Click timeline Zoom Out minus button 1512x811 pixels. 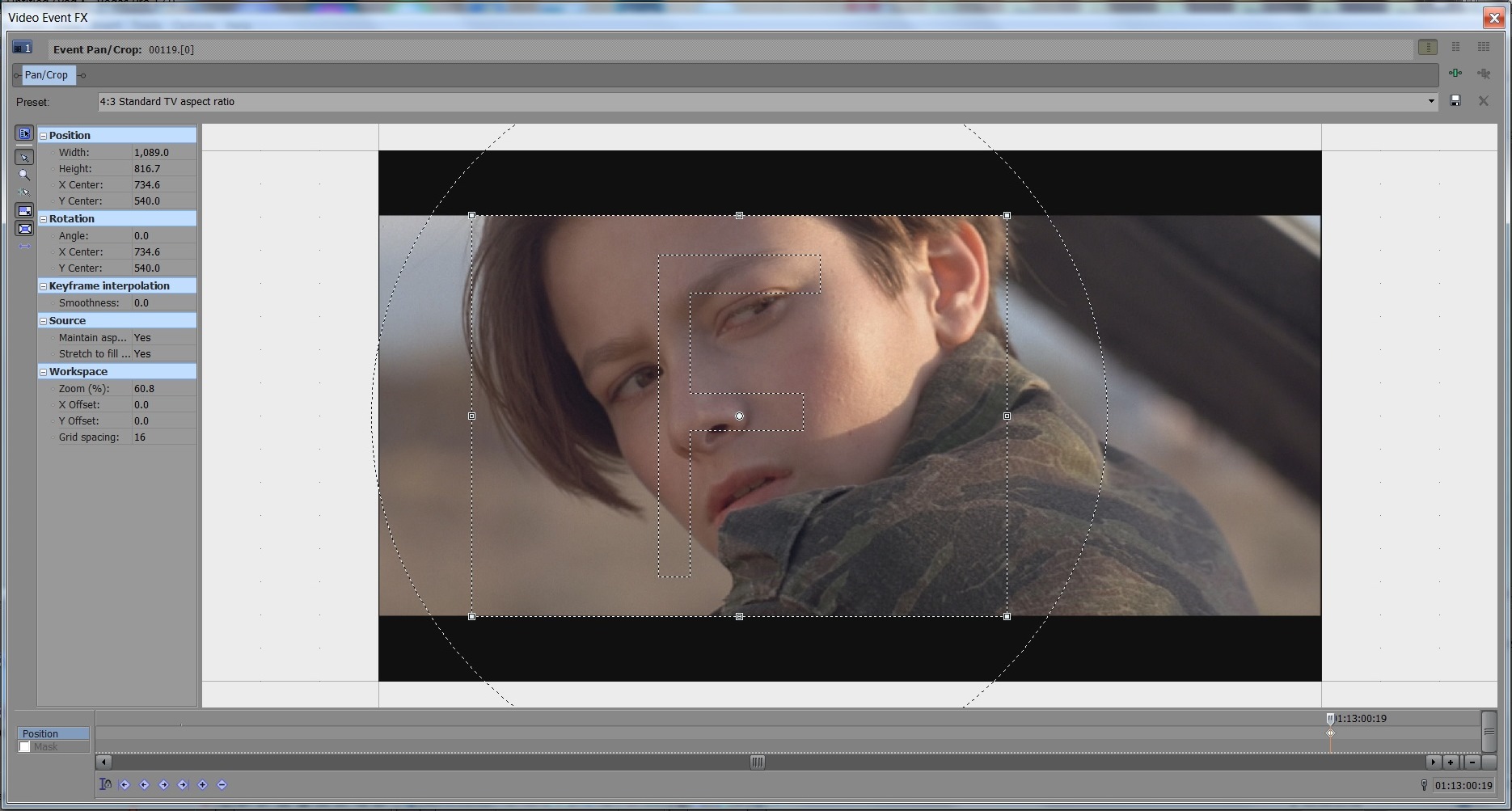[x=1472, y=762]
